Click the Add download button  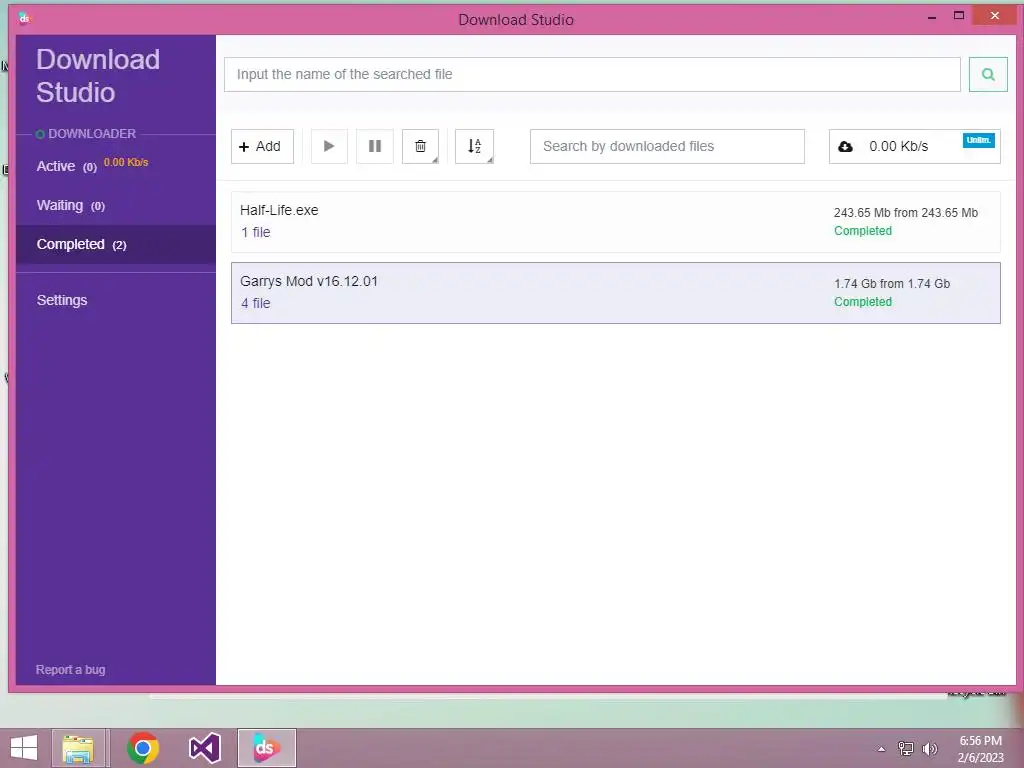pyautogui.click(x=262, y=146)
